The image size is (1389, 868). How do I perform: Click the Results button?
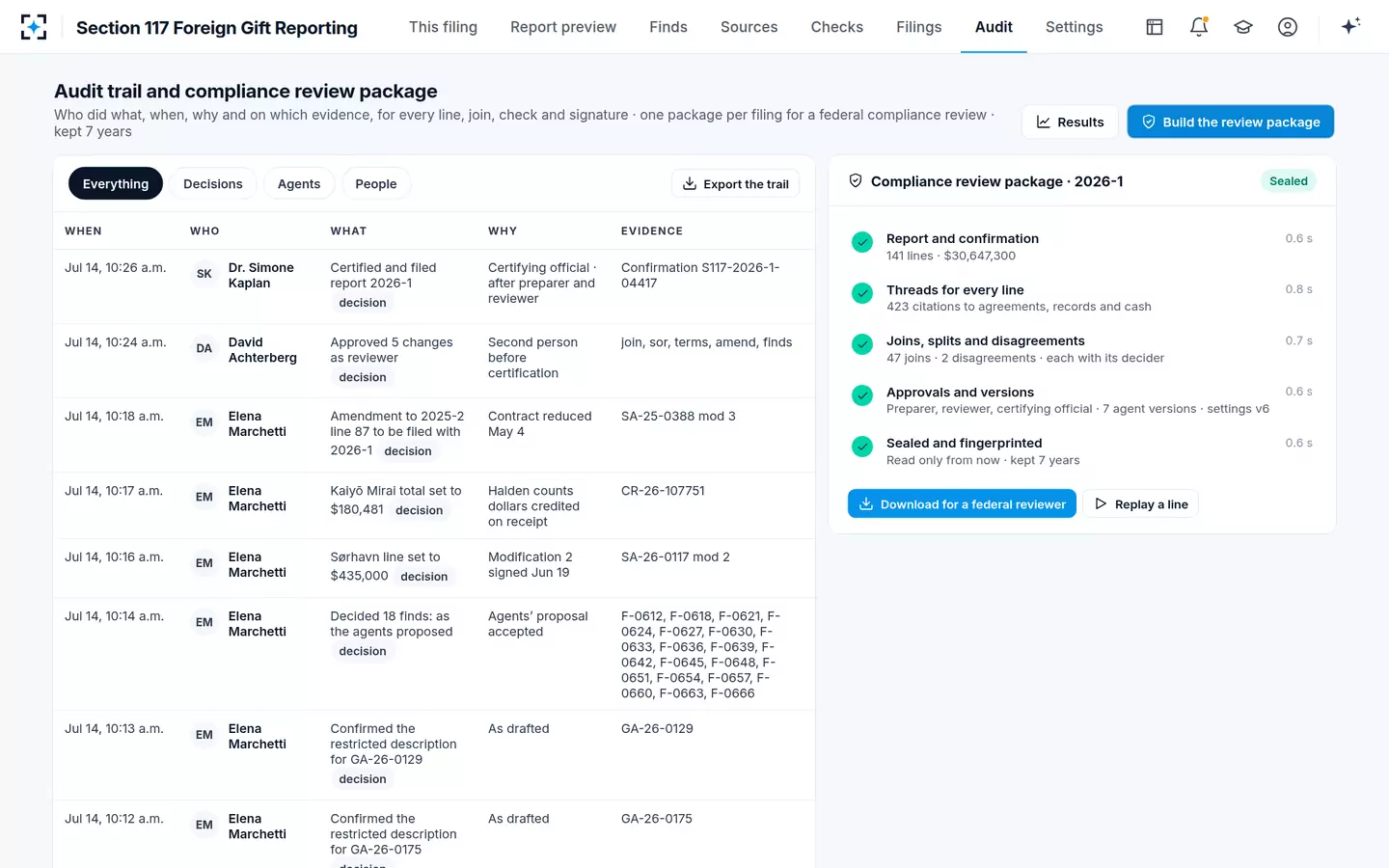(1070, 122)
